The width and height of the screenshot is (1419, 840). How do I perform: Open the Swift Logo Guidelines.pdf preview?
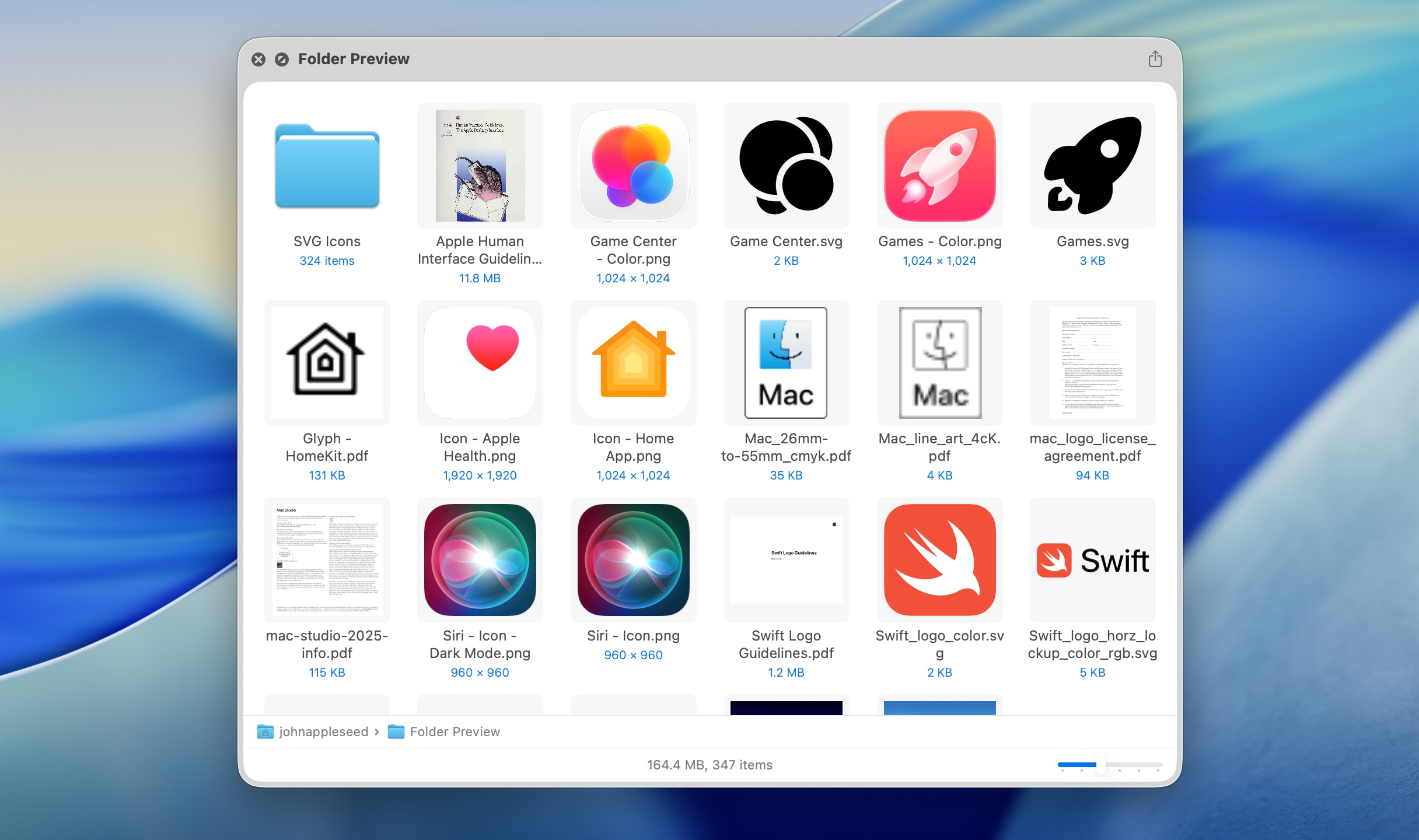click(786, 560)
